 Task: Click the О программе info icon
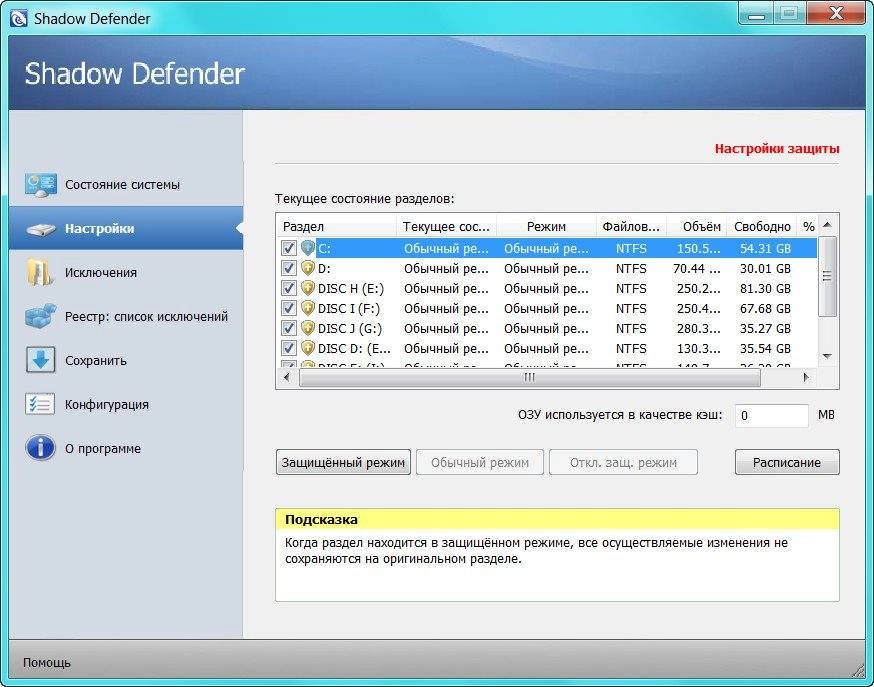(40, 448)
